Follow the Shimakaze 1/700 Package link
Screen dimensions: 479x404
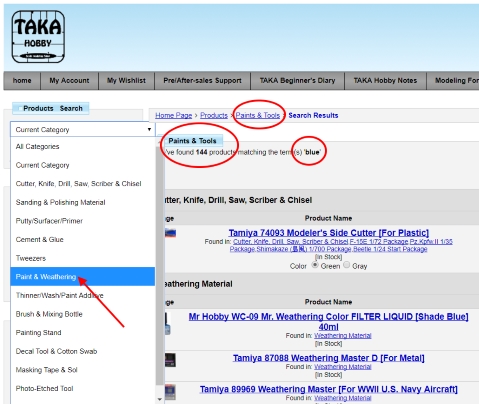pos(304,249)
